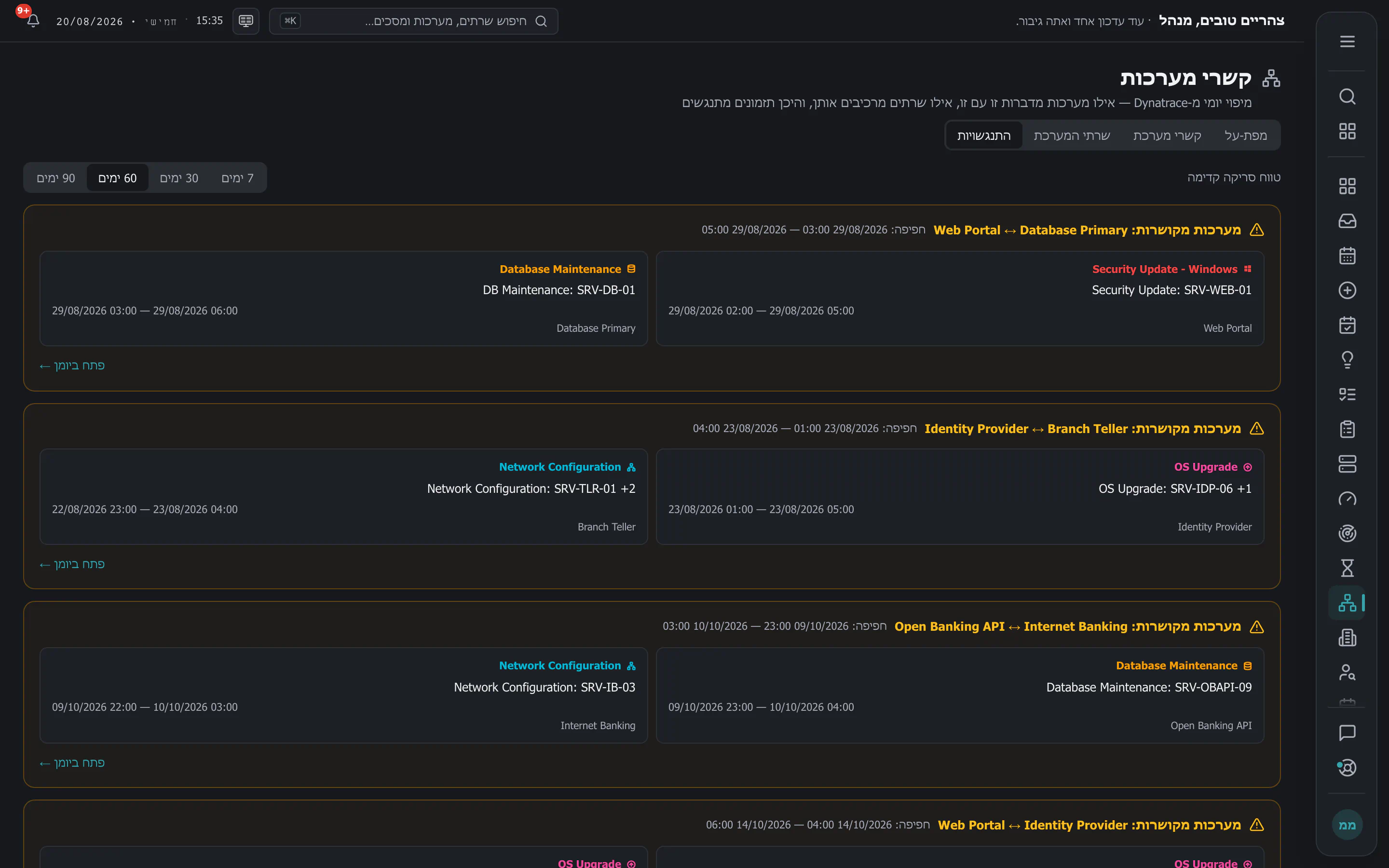Open the grid icon directly below sidebar search

tap(1347, 131)
